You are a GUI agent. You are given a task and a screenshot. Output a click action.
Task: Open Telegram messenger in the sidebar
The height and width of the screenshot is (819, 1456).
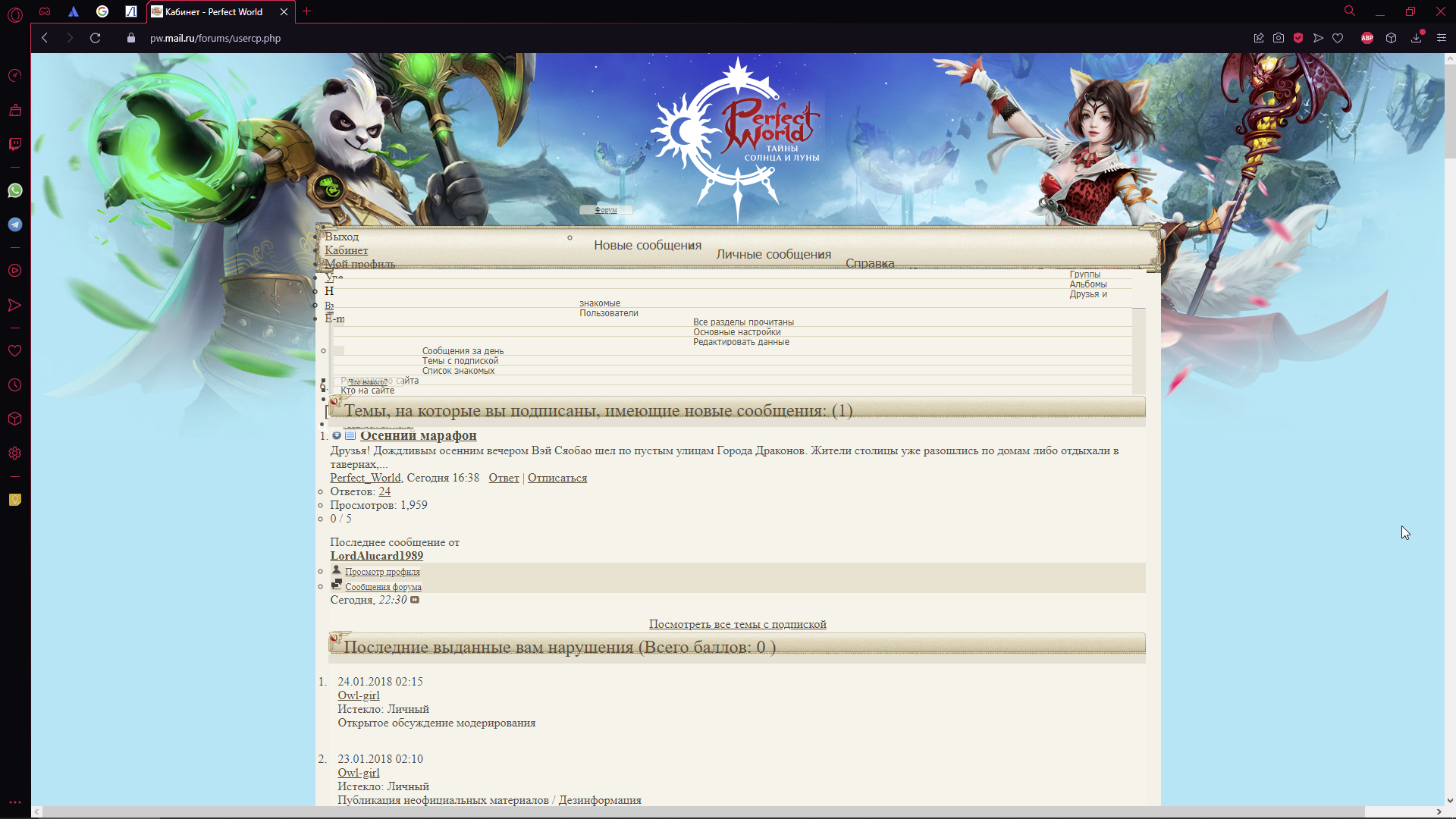[x=15, y=224]
